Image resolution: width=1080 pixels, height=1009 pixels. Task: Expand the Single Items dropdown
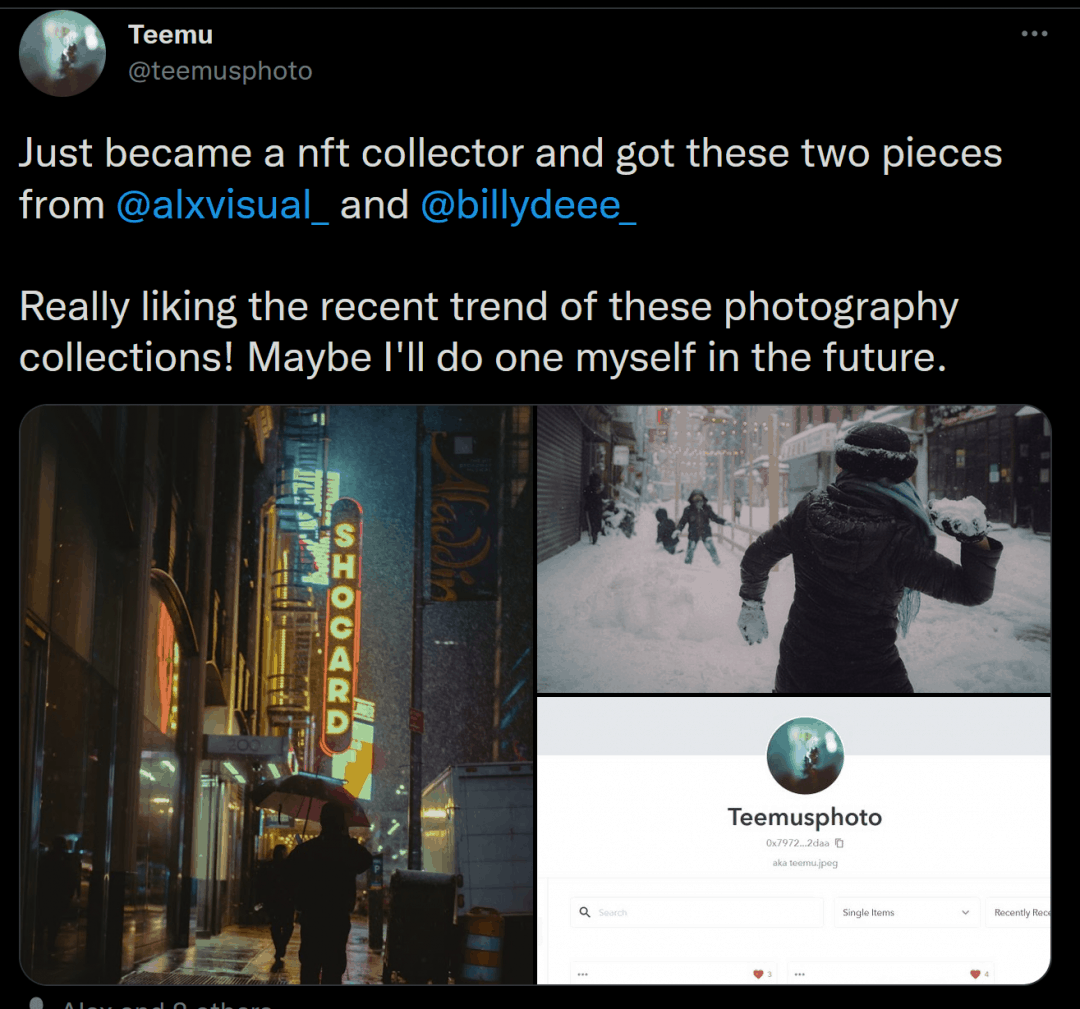905,912
